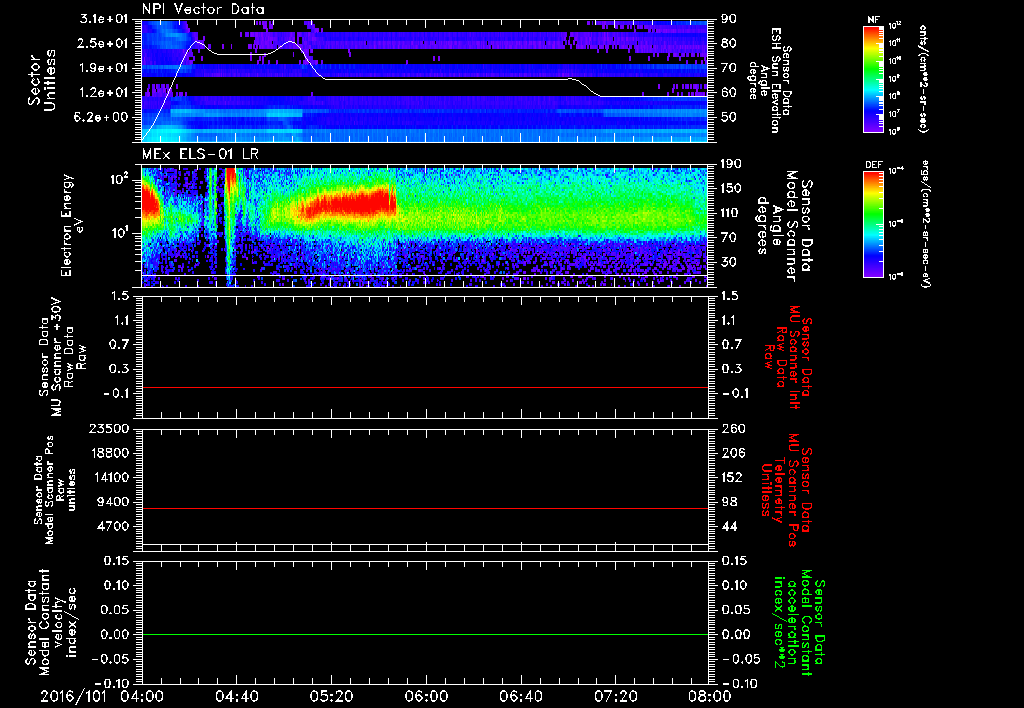Select the "NPI Vector Data" panel title
The width and height of the screenshot is (1024, 708).
pos(204,9)
